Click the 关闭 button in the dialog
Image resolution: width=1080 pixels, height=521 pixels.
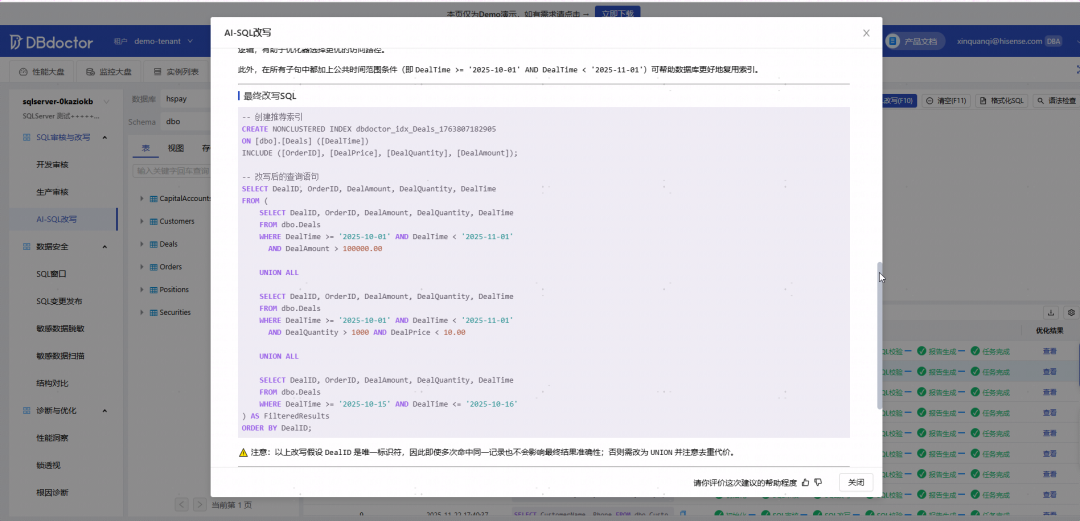point(856,482)
